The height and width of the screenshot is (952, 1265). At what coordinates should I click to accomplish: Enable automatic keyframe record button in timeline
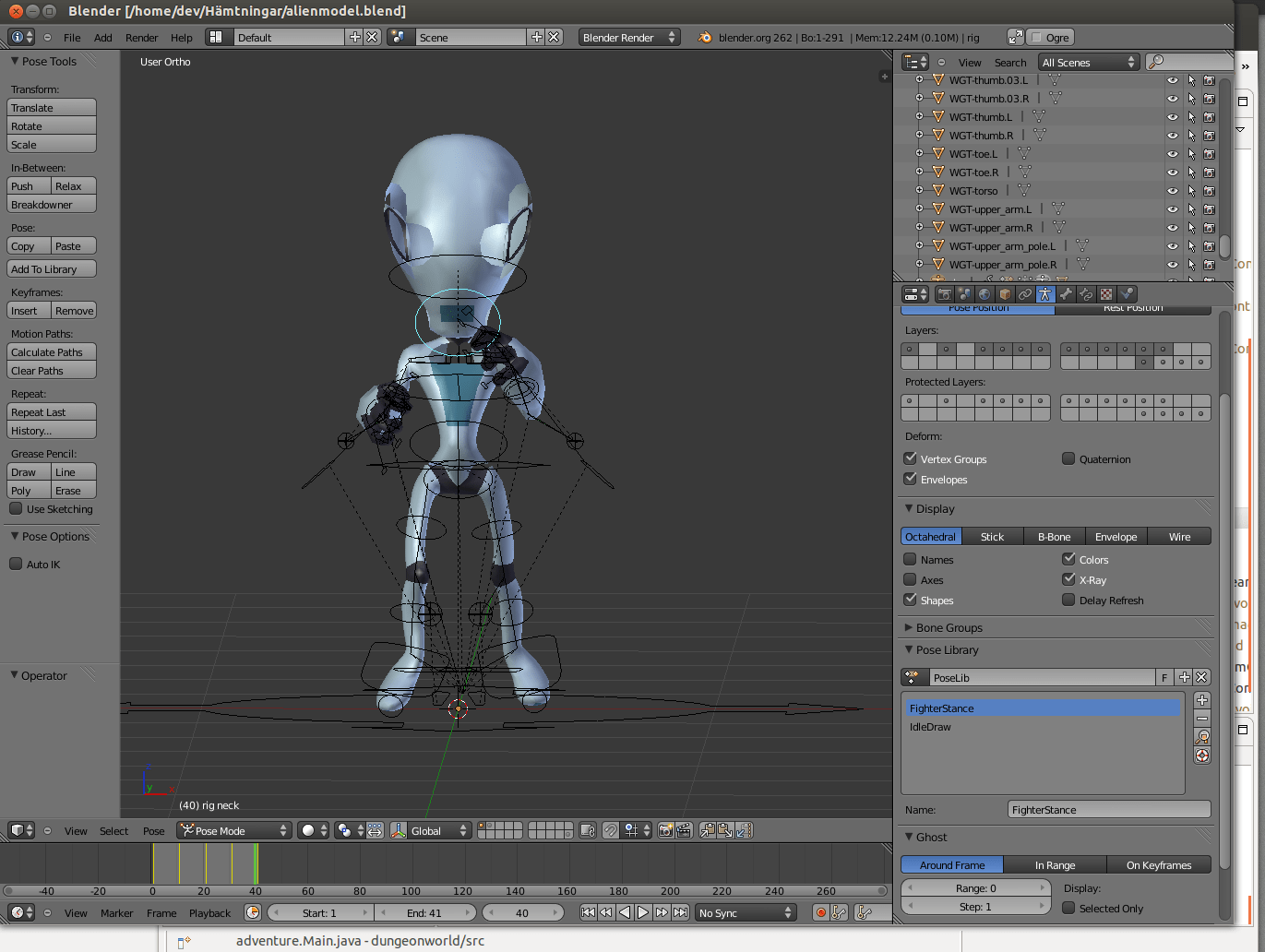pyautogui.click(x=820, y=912)
